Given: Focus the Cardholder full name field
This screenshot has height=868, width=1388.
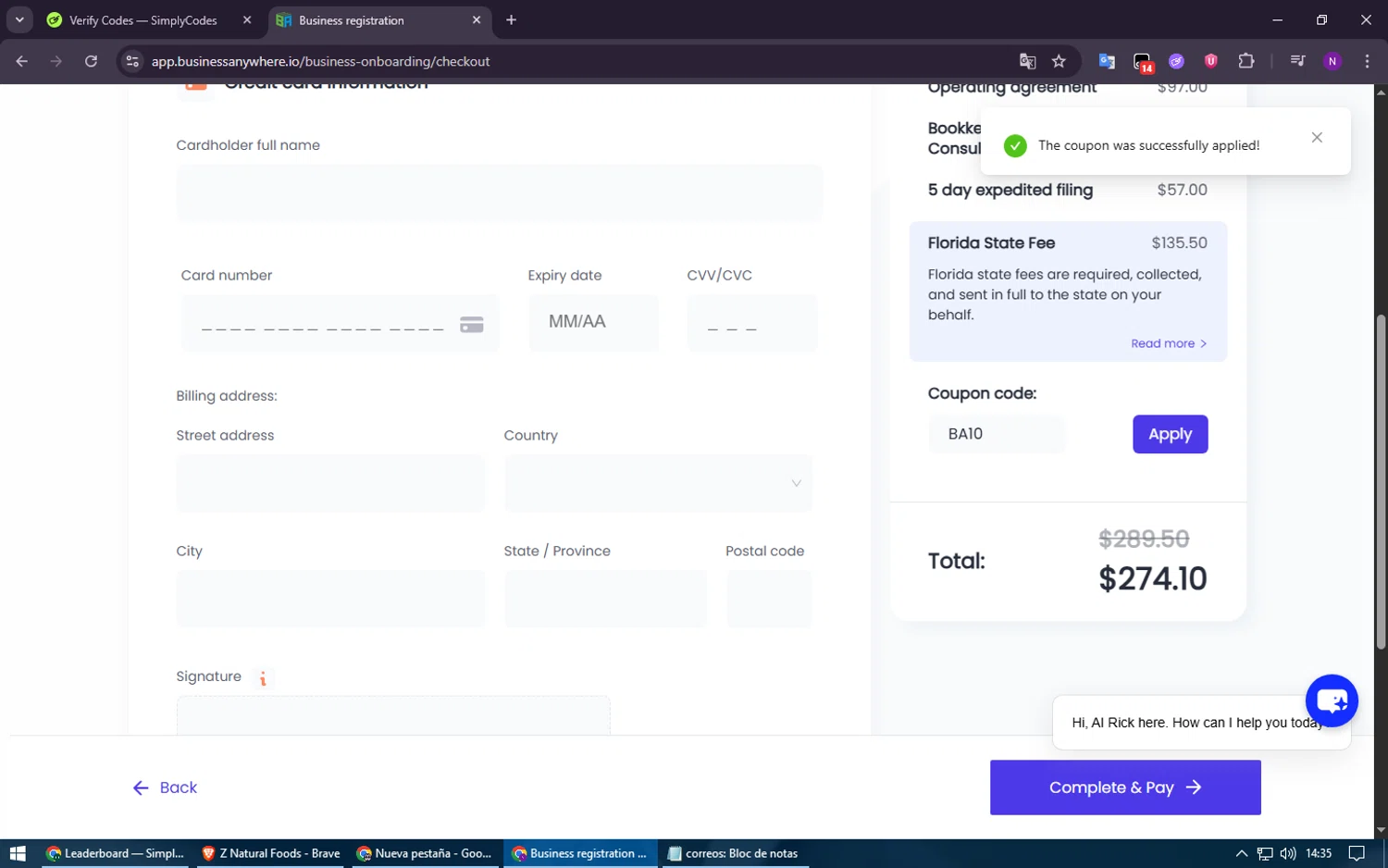Looking at the screenshot, I should click(499, 192).
